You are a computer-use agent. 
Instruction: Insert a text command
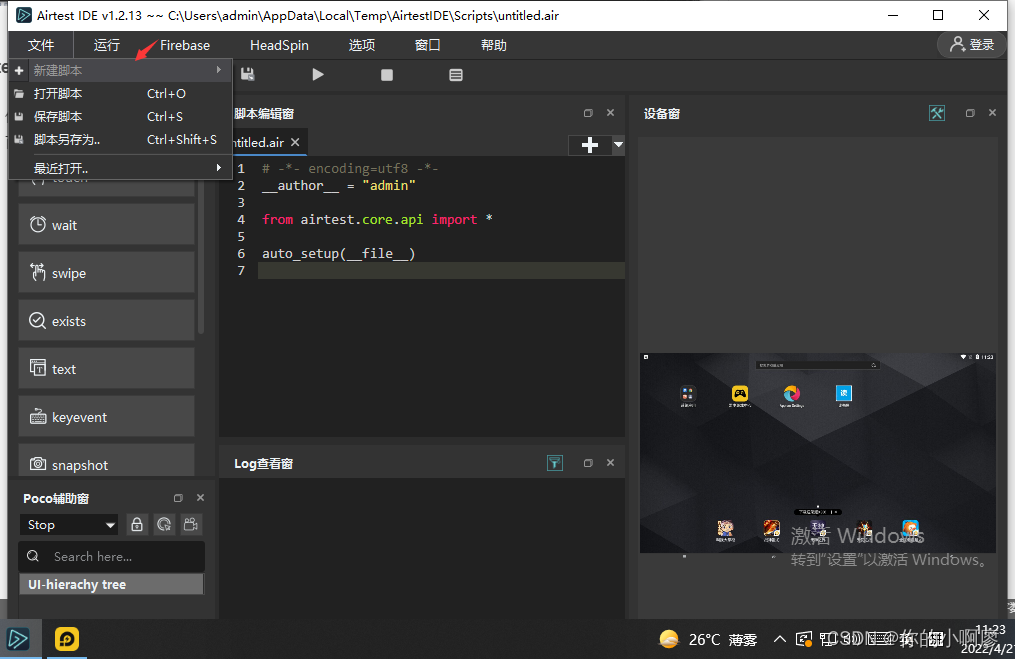[x=106, y=368]
